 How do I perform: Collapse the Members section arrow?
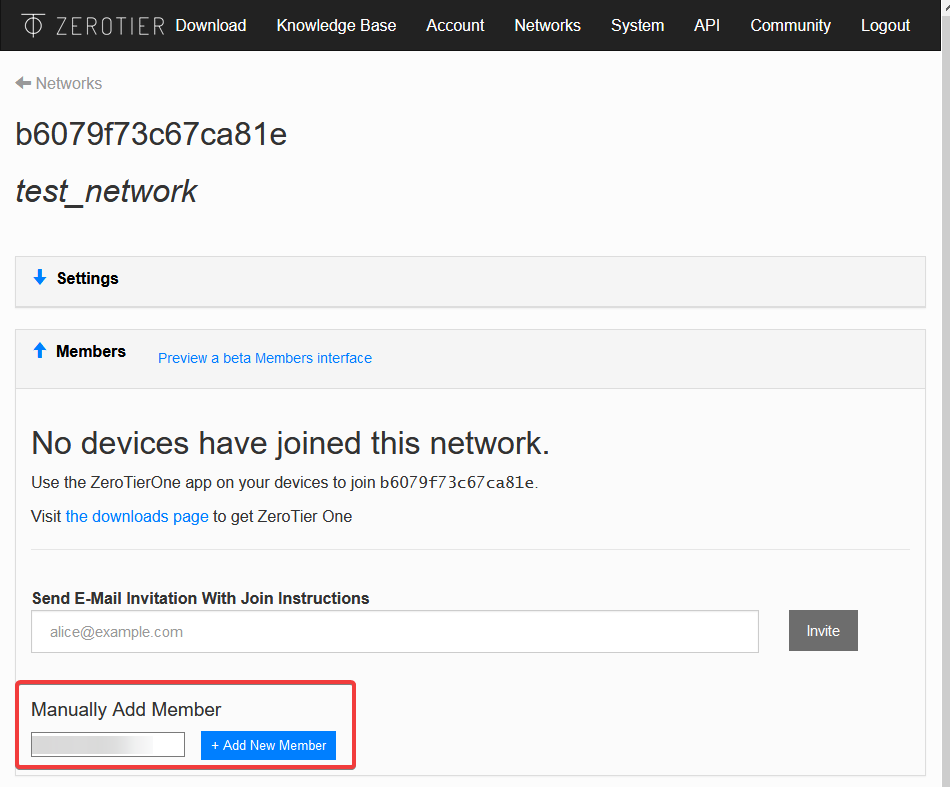(x=40, y=351)
